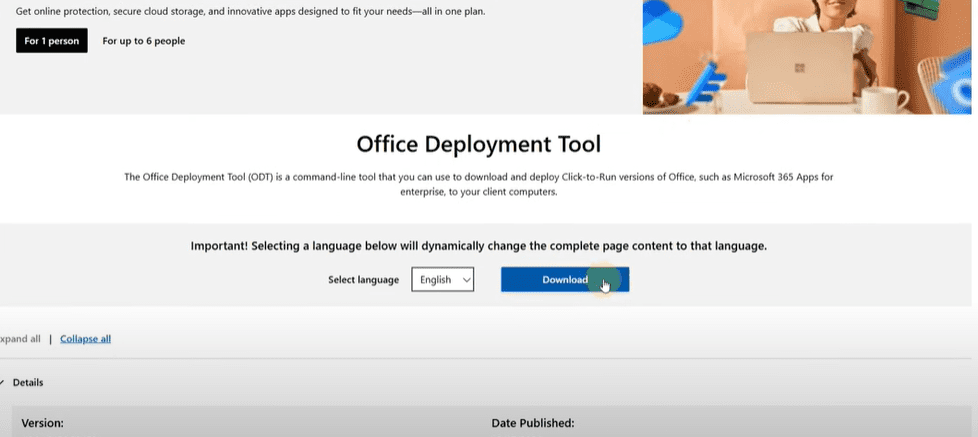
Task: Click the Office Deployment Tool heading
Action: pos(478,144)
